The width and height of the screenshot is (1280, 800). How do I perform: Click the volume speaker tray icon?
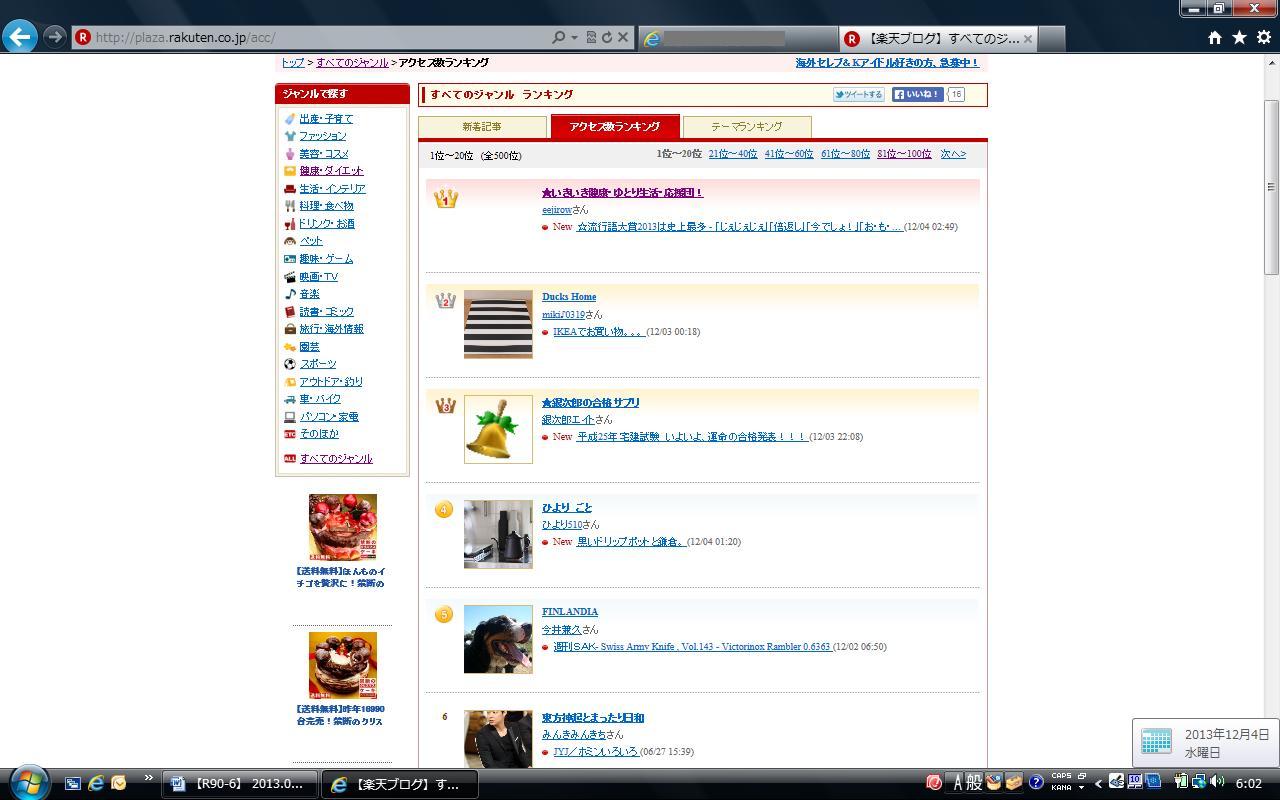point(1217,783)
